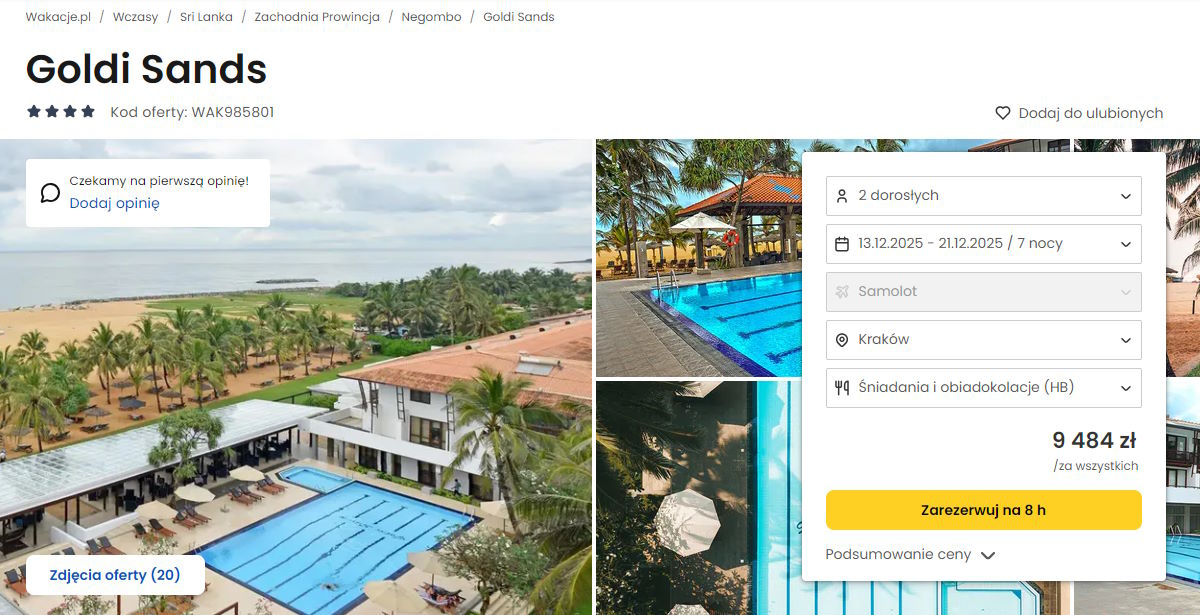
Task: Click the cutlery icon in the meal plan field
Action: click(x=842, y=387)
